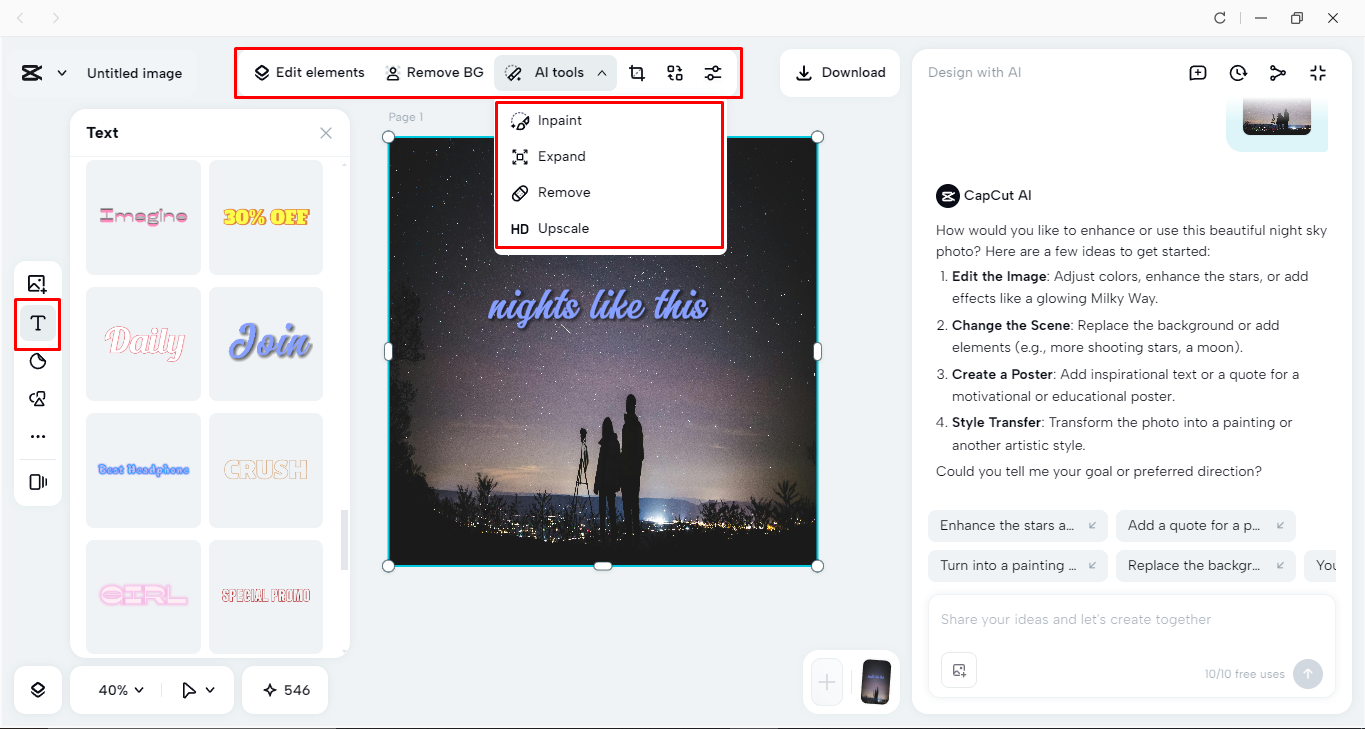Click the Turn into a painting suggestion chip
This screenshot has width=1365, height=729.
[1018, 566]
